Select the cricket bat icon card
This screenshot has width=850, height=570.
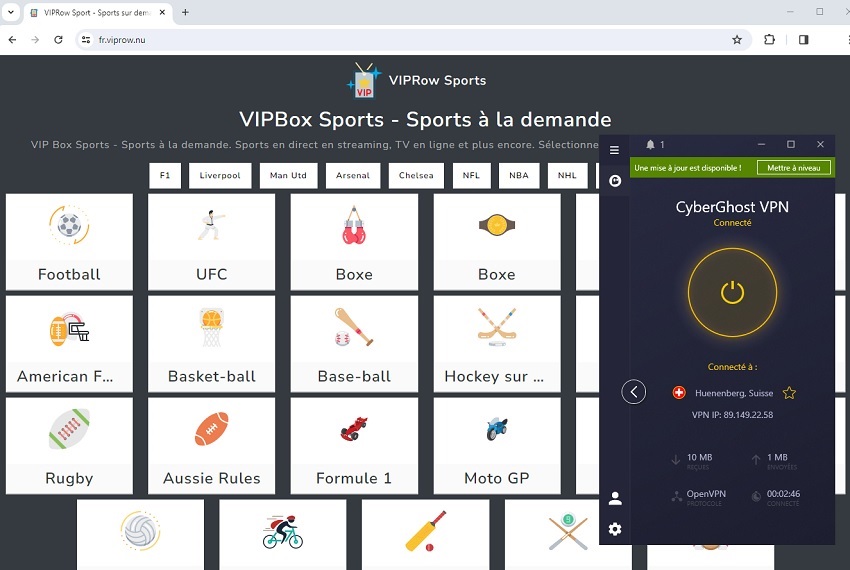426,535
